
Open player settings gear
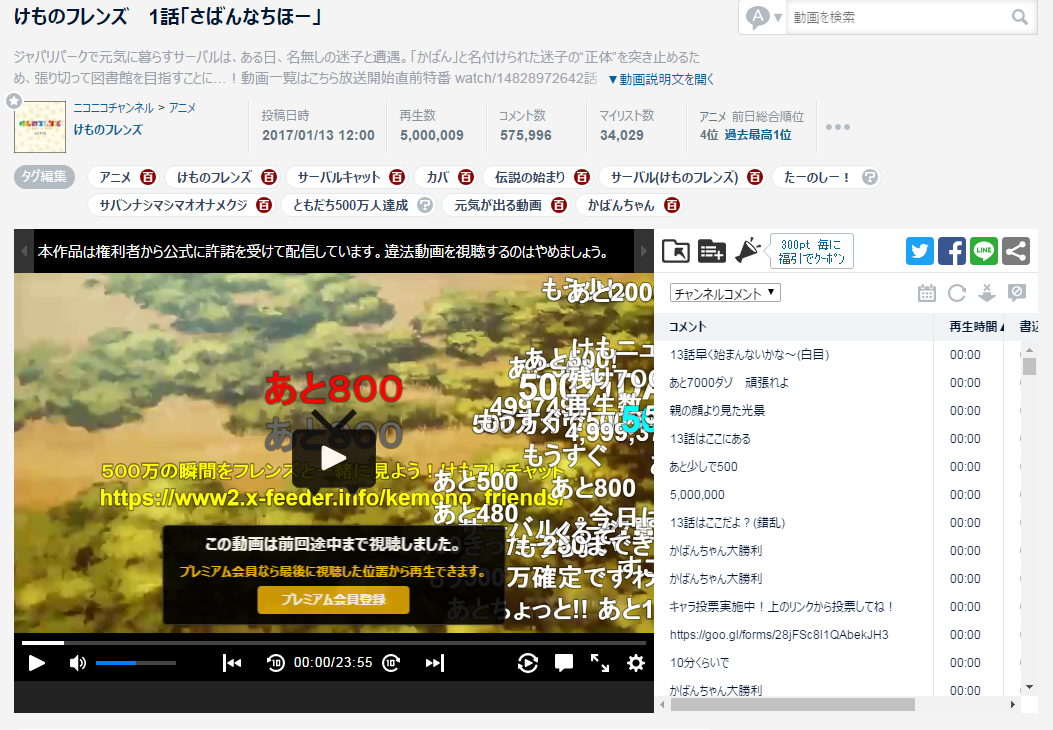pyautogui.click(x=636, y=664)
